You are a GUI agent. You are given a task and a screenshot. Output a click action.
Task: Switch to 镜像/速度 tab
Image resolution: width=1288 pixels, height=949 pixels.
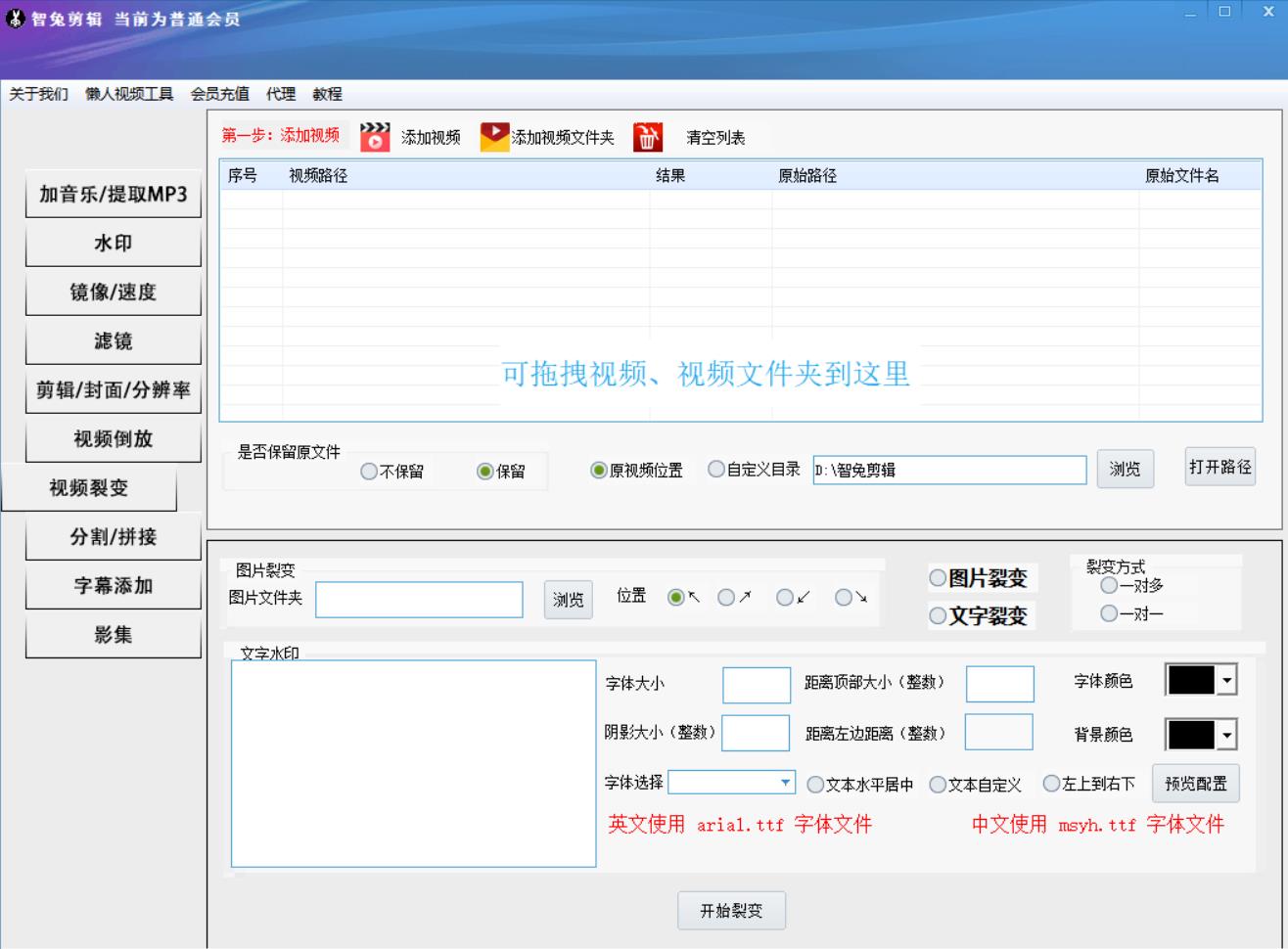(114, 292)
